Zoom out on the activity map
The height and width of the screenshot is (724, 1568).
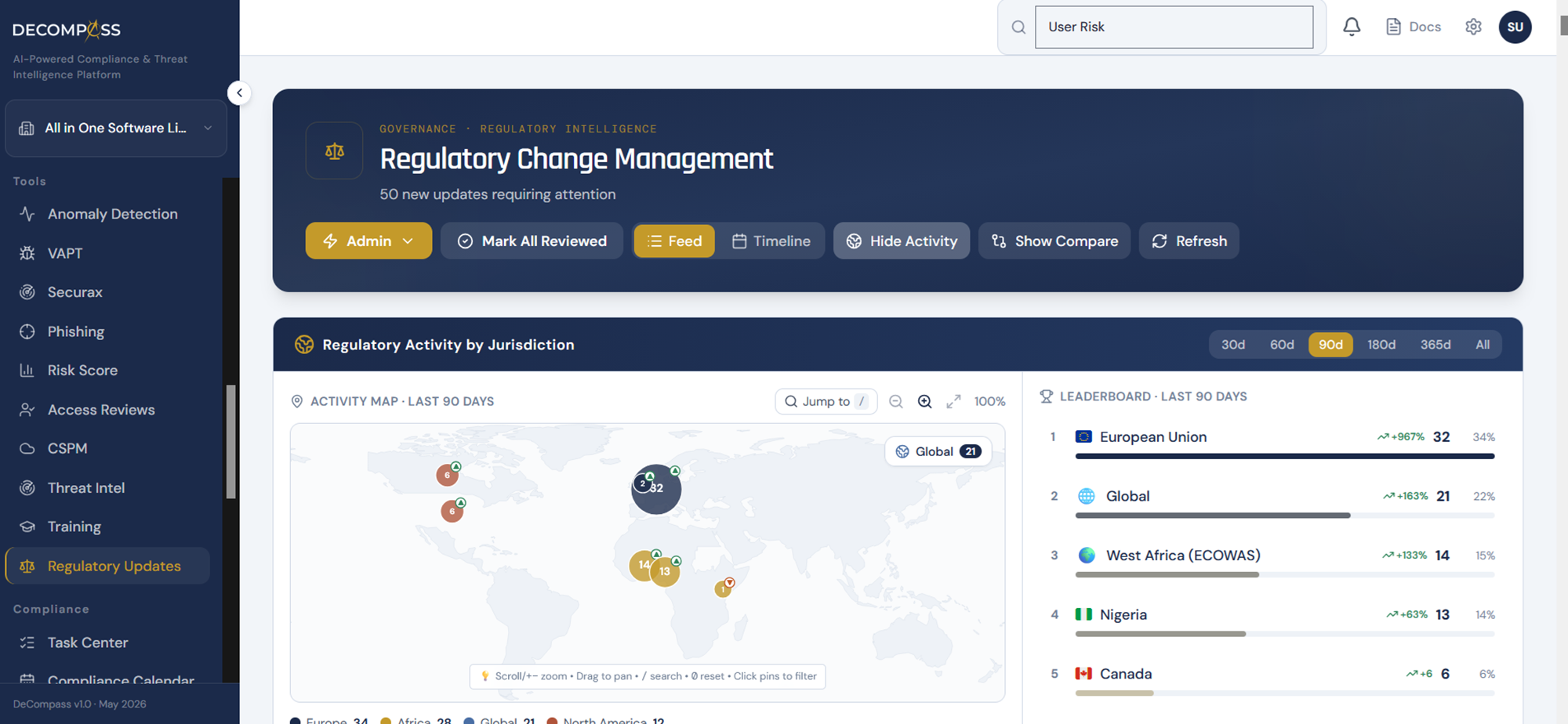tap(896, 401)
